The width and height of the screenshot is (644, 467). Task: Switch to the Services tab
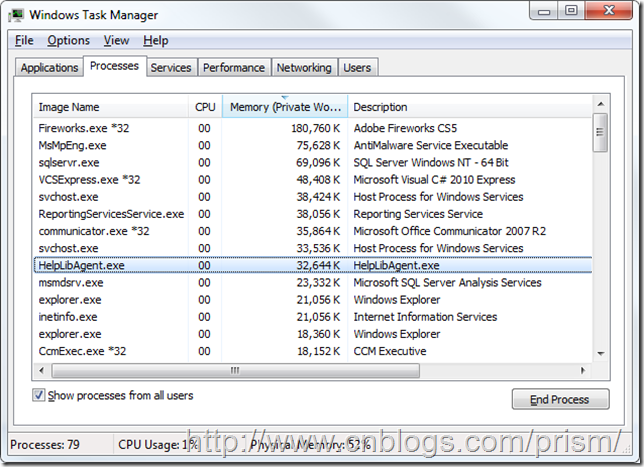click(171, 67)
